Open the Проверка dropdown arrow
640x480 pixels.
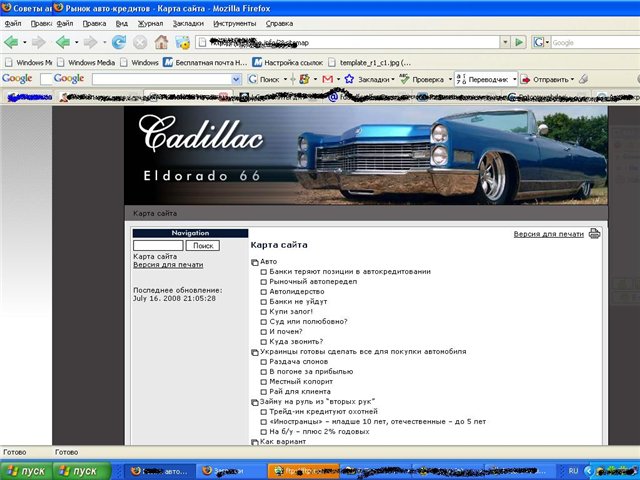point(450,79)
